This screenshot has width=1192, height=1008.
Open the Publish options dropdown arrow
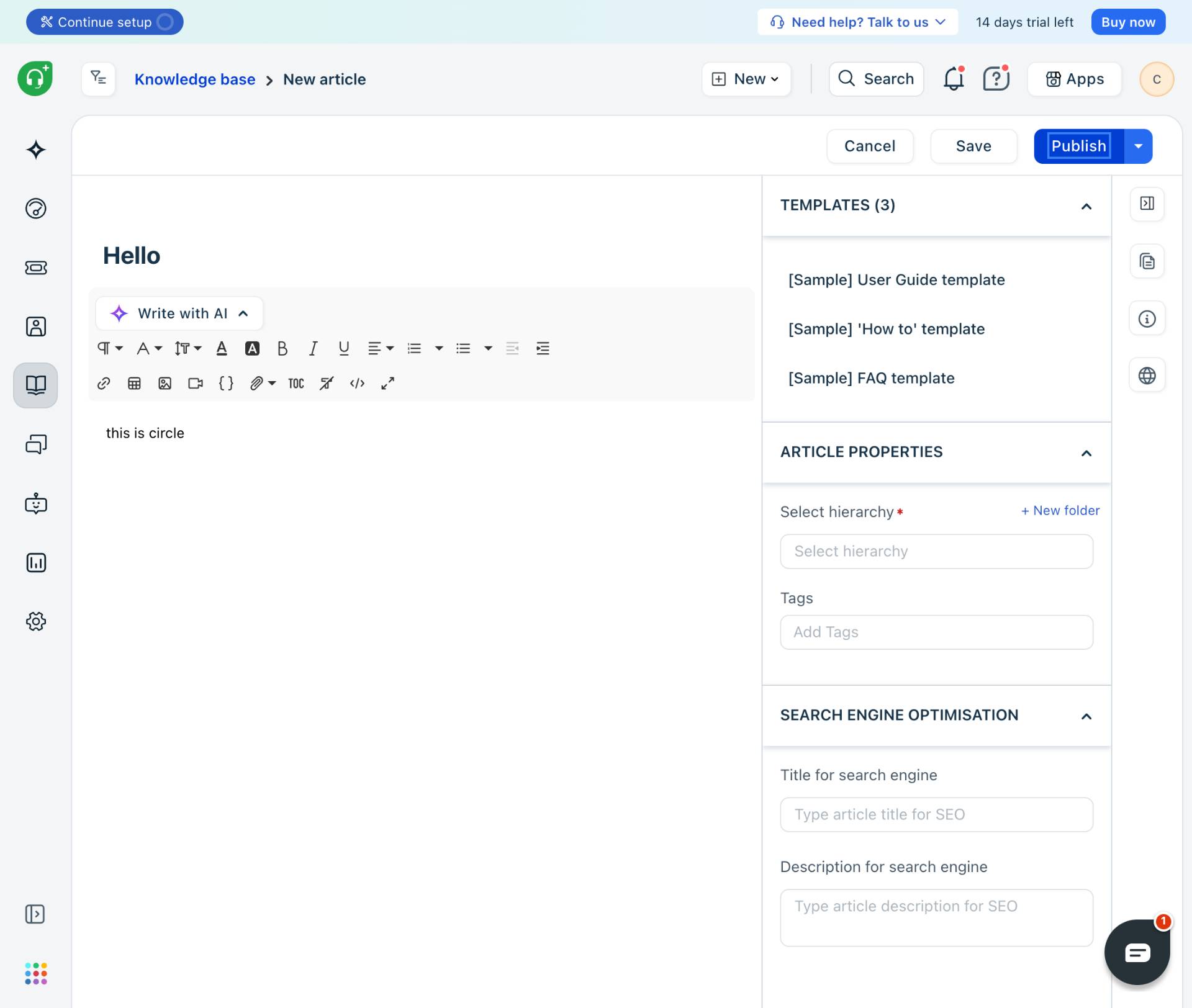pos(1139,146)
